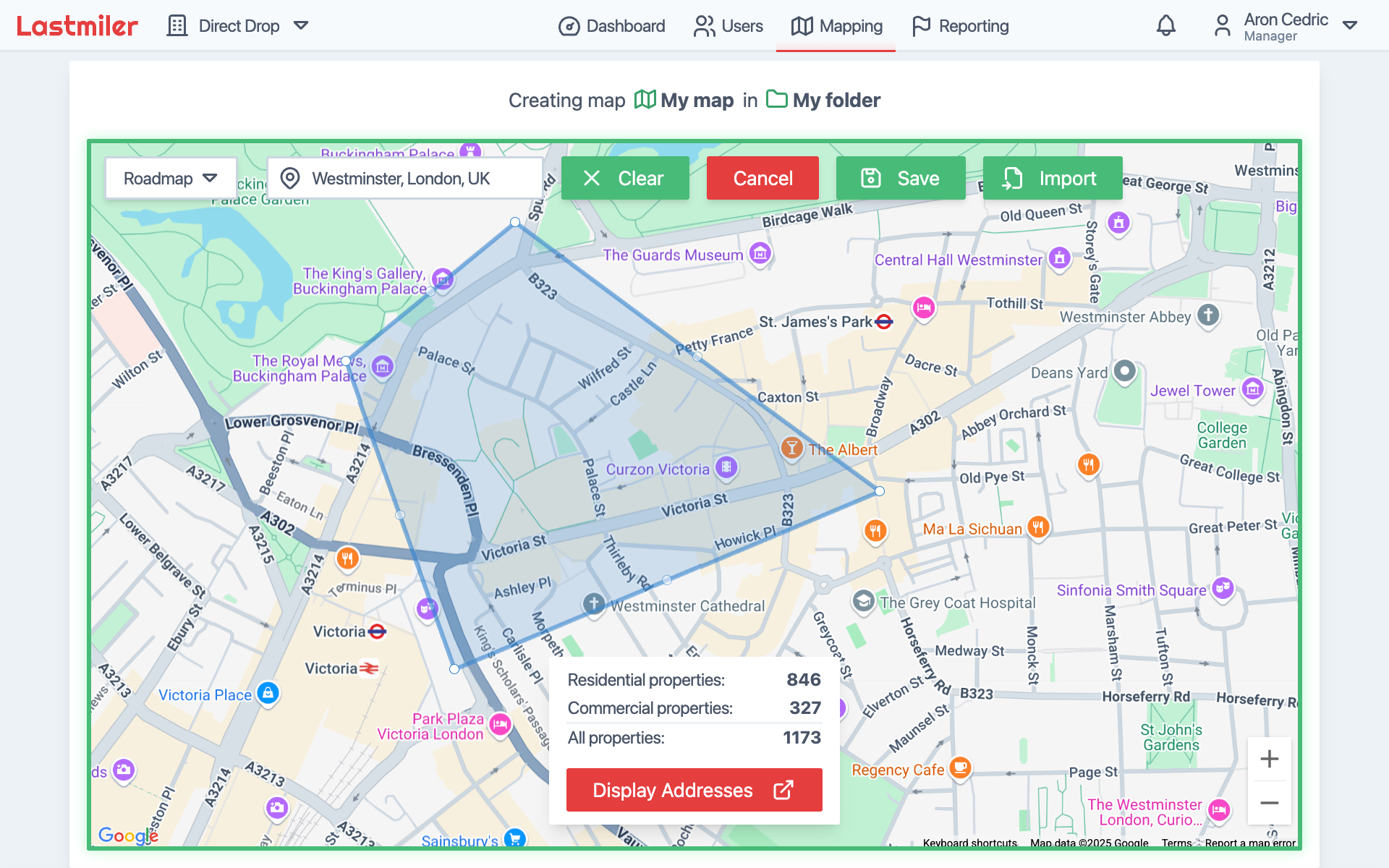Click Display Addresses button
The width and height of the screenshot is (1389, 868).
tap(694, 790)
